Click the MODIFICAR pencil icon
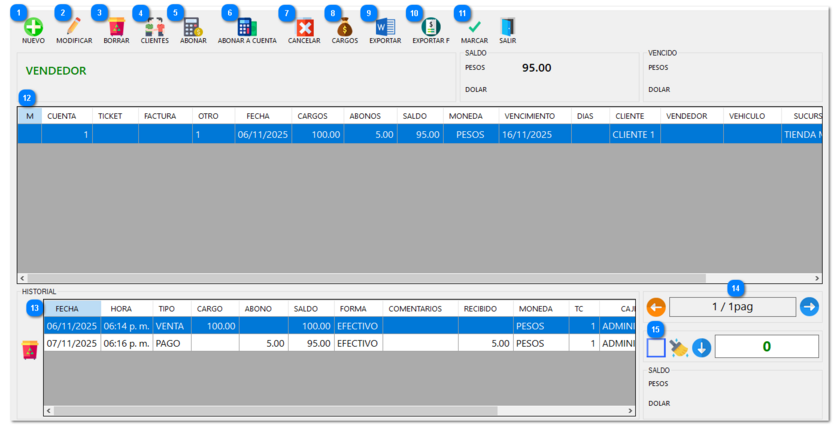Viewport: 834px width, 426px height. 73,27
